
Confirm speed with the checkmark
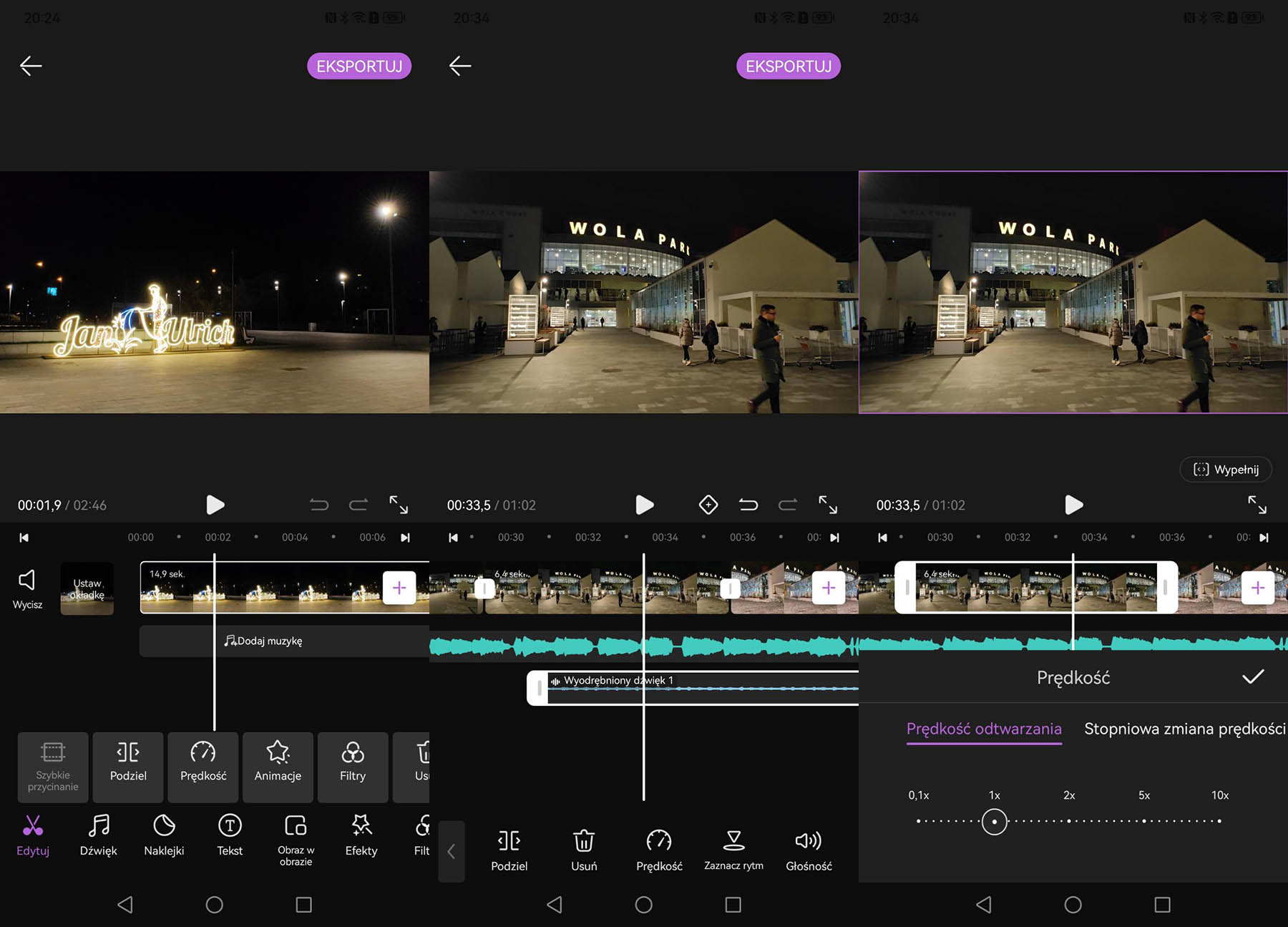click(x=1253, y=677)
